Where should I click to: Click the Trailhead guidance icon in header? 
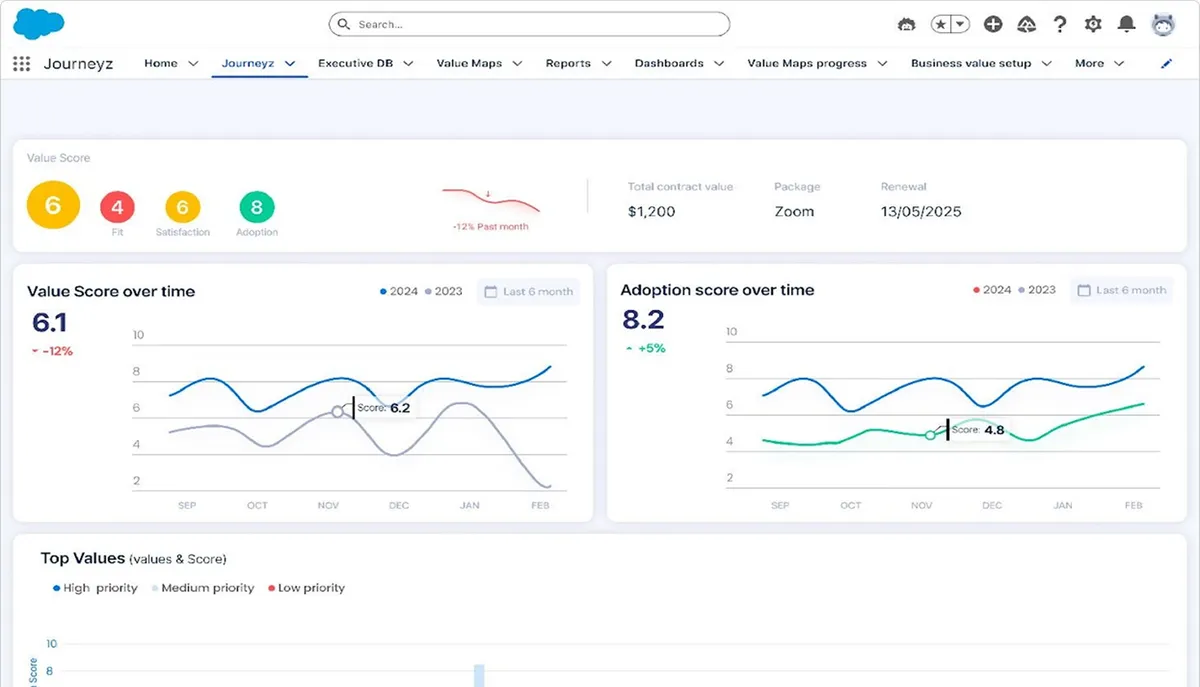coord(907,24)
